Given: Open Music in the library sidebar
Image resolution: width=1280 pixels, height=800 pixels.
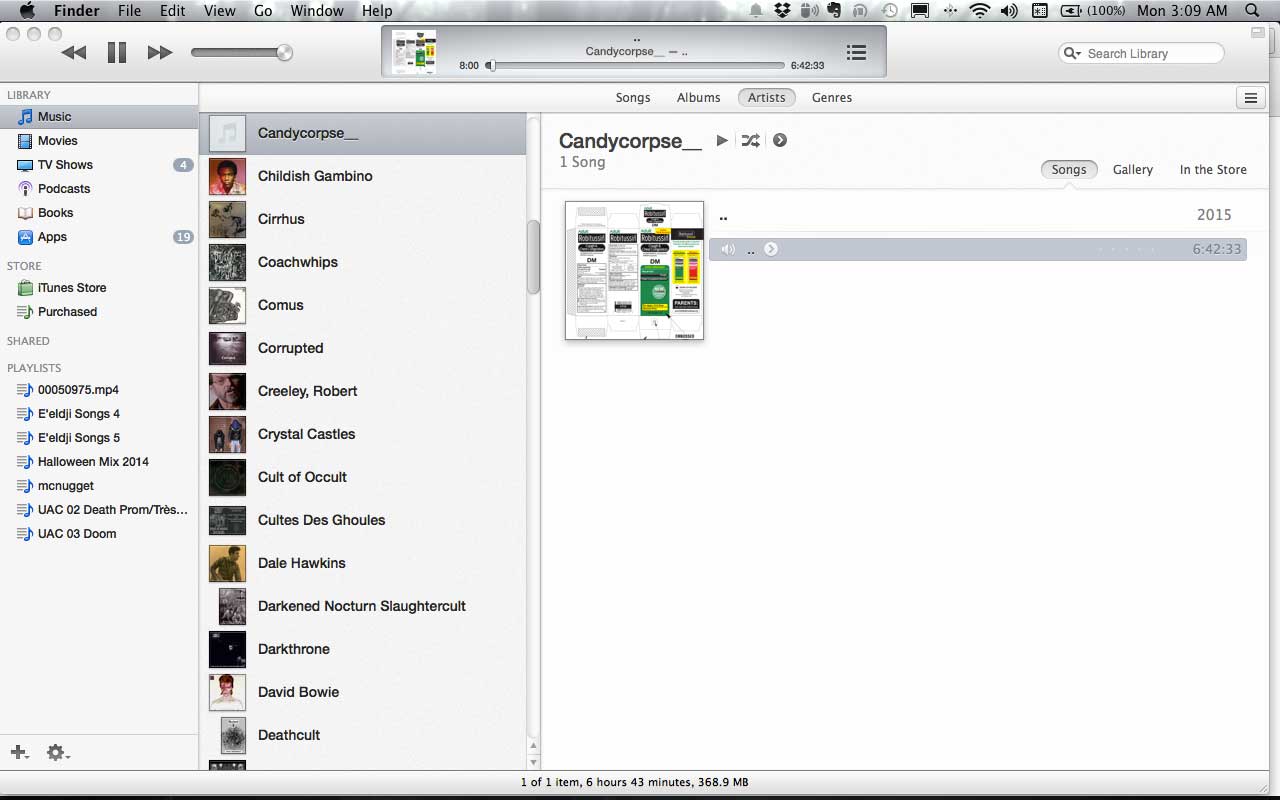Looking at the screenshot, I should click(x=99, y=117).
